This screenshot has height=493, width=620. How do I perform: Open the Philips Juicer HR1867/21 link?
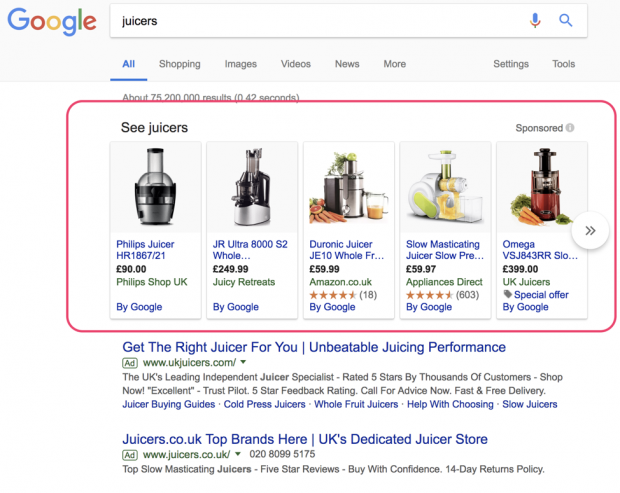[145, 250]
